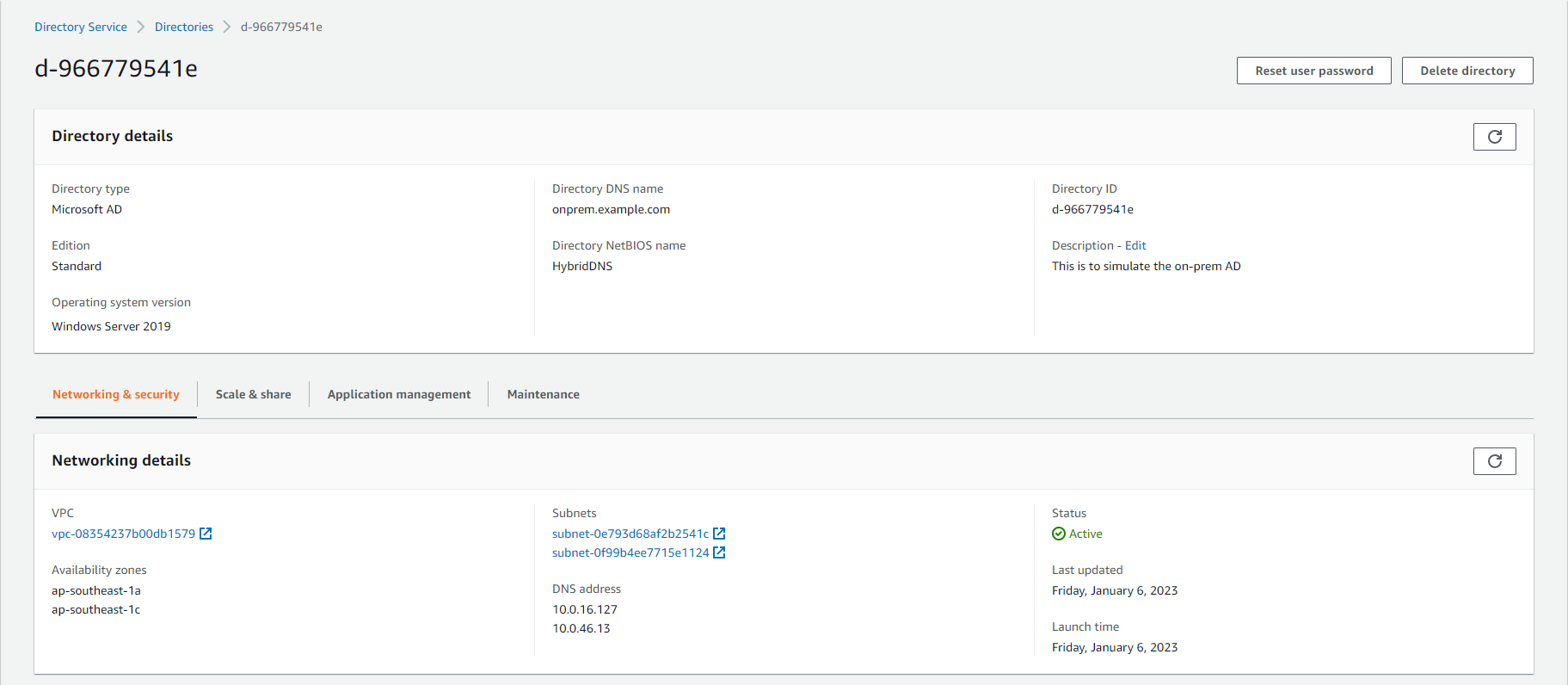Screen dimensions: 1568x685
Task: Click the Standard edition value
Action: pos(77,266)
